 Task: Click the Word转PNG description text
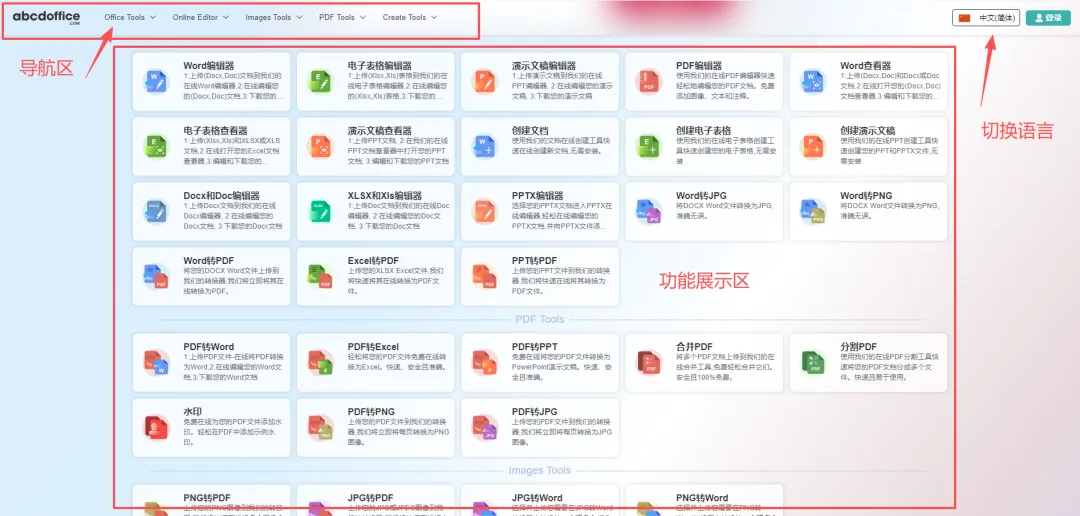point(889,211)
